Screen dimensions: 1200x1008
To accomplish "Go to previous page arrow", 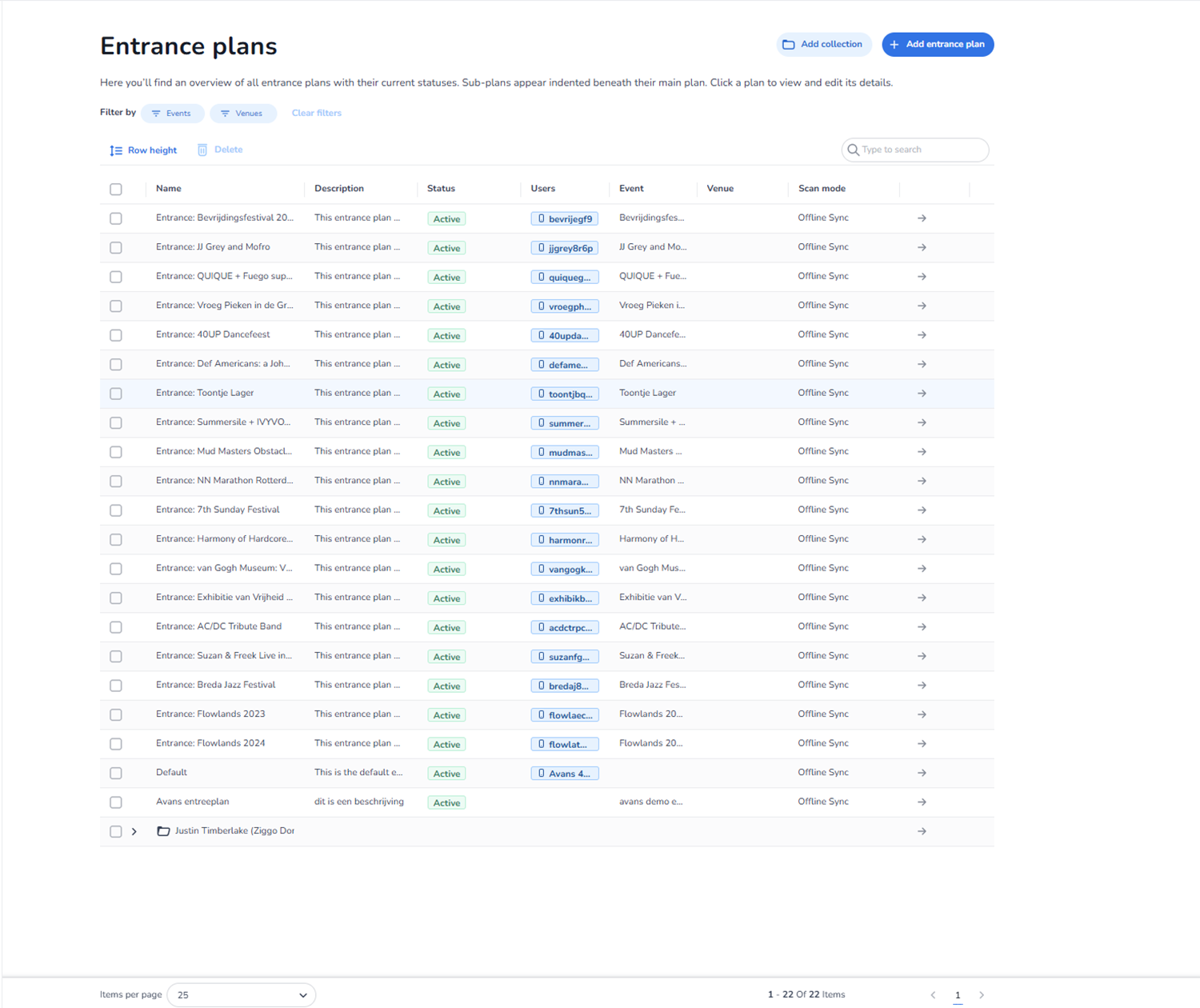I will pyautogui.click(x=933, y=995).
